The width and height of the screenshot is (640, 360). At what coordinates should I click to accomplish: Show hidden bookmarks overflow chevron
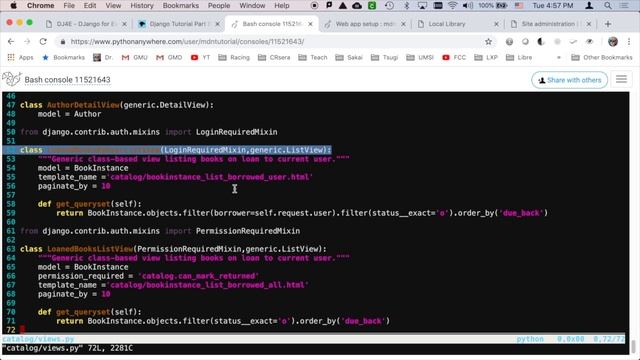tap(559, 58)
